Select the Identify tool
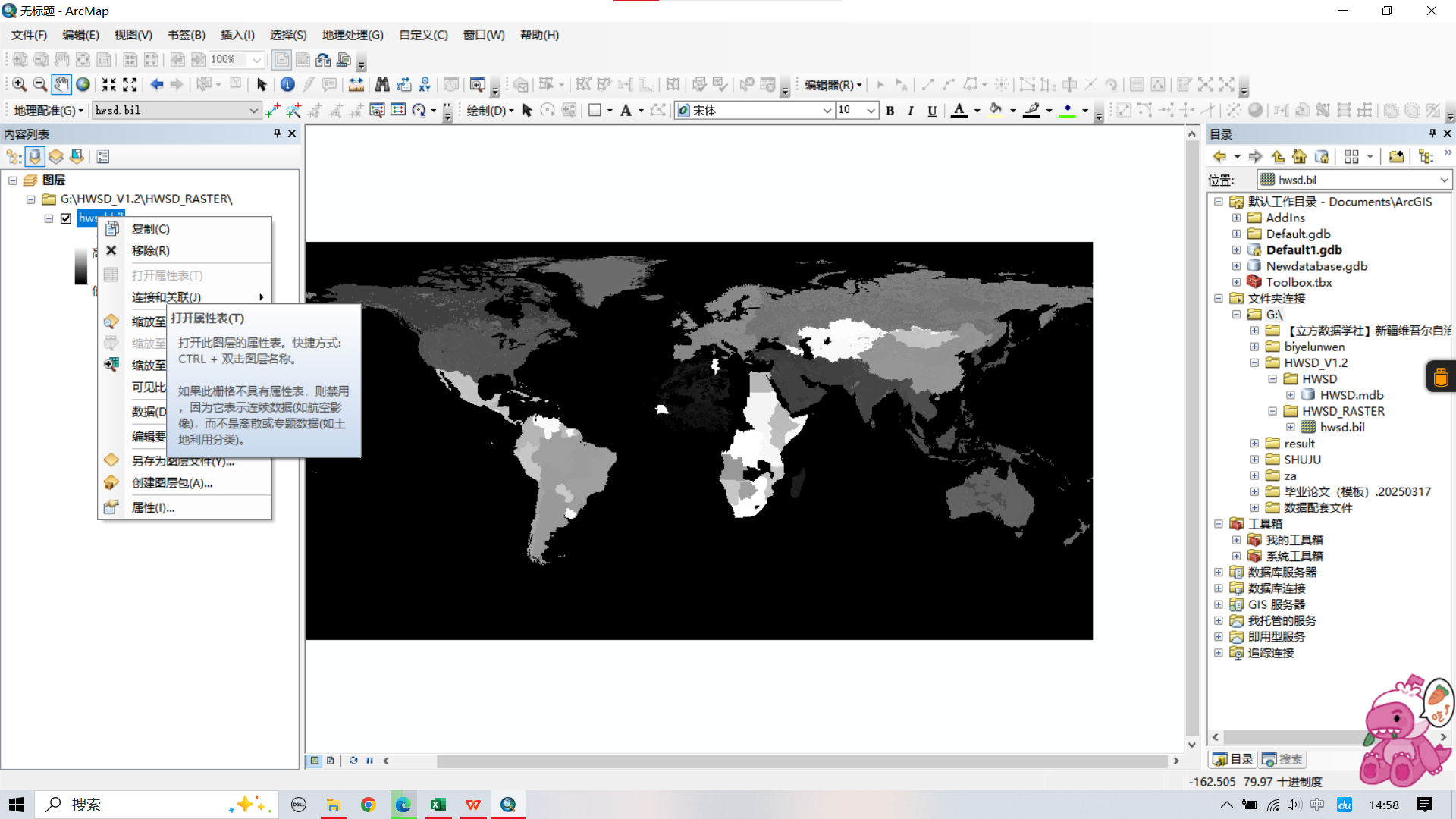This screenshot has height=819, width=1456. pyautogui.click(x=287, y=84)
